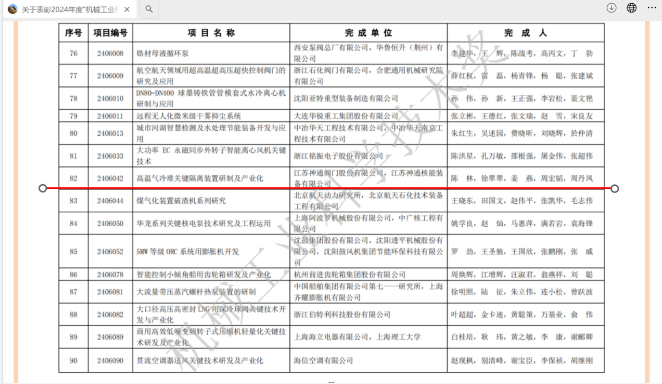Click the 完成单位 column header
The image size is (662, 384).
(x=369, y=32)
